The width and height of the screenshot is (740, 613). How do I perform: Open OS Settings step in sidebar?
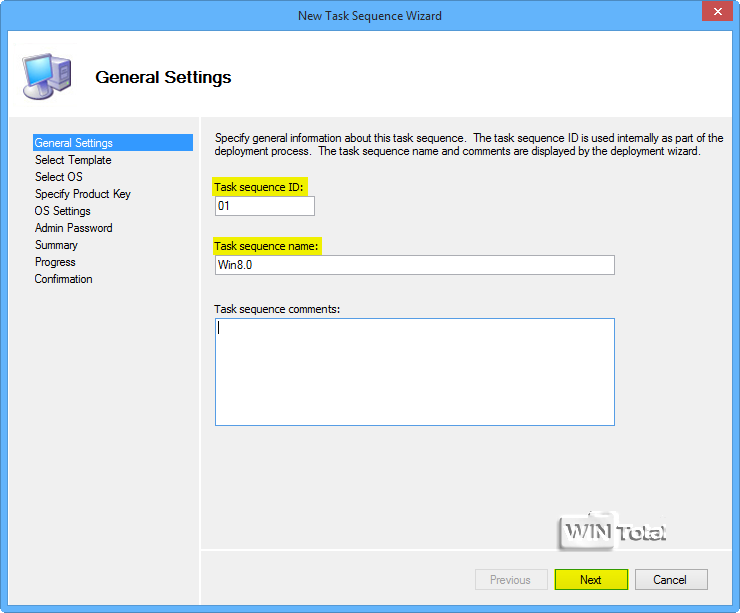coord(63,211)
